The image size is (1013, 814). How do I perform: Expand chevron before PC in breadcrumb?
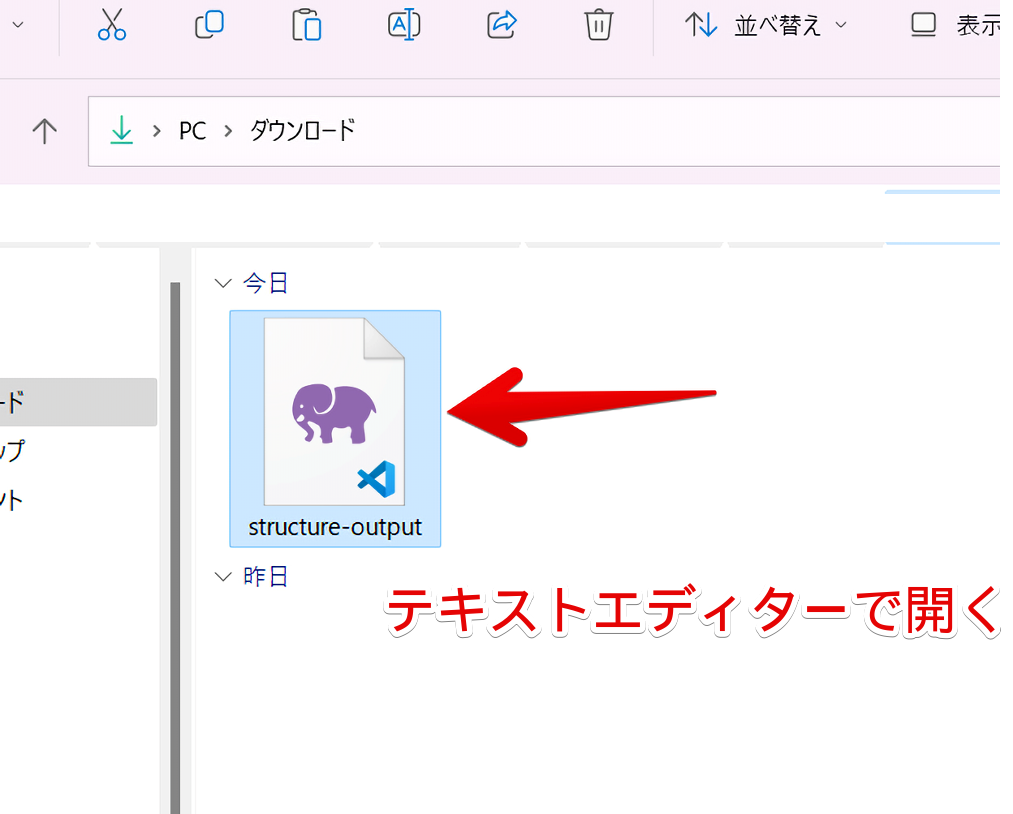[x=156, y=131]
